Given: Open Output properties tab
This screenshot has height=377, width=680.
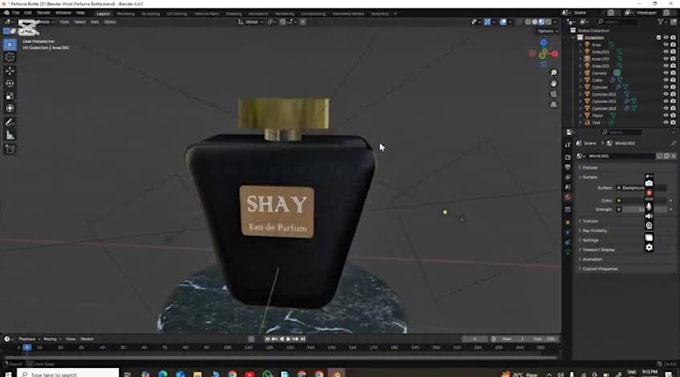Looking at the screenshot, I should [x=568, y=167].
